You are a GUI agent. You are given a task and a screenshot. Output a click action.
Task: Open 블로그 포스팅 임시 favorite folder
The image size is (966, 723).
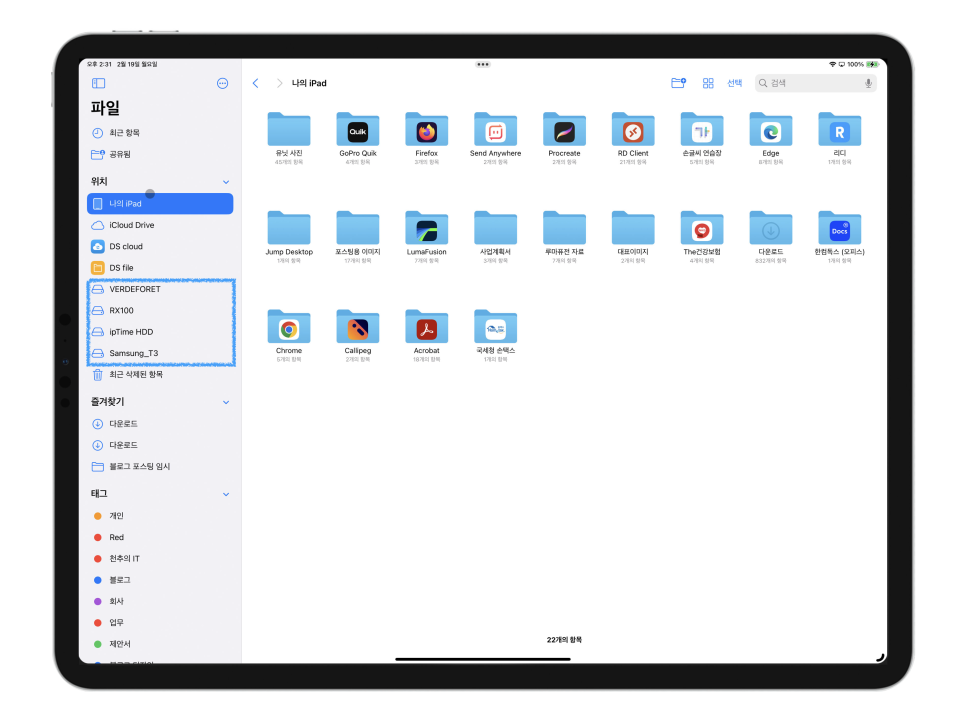click(160, 467)
